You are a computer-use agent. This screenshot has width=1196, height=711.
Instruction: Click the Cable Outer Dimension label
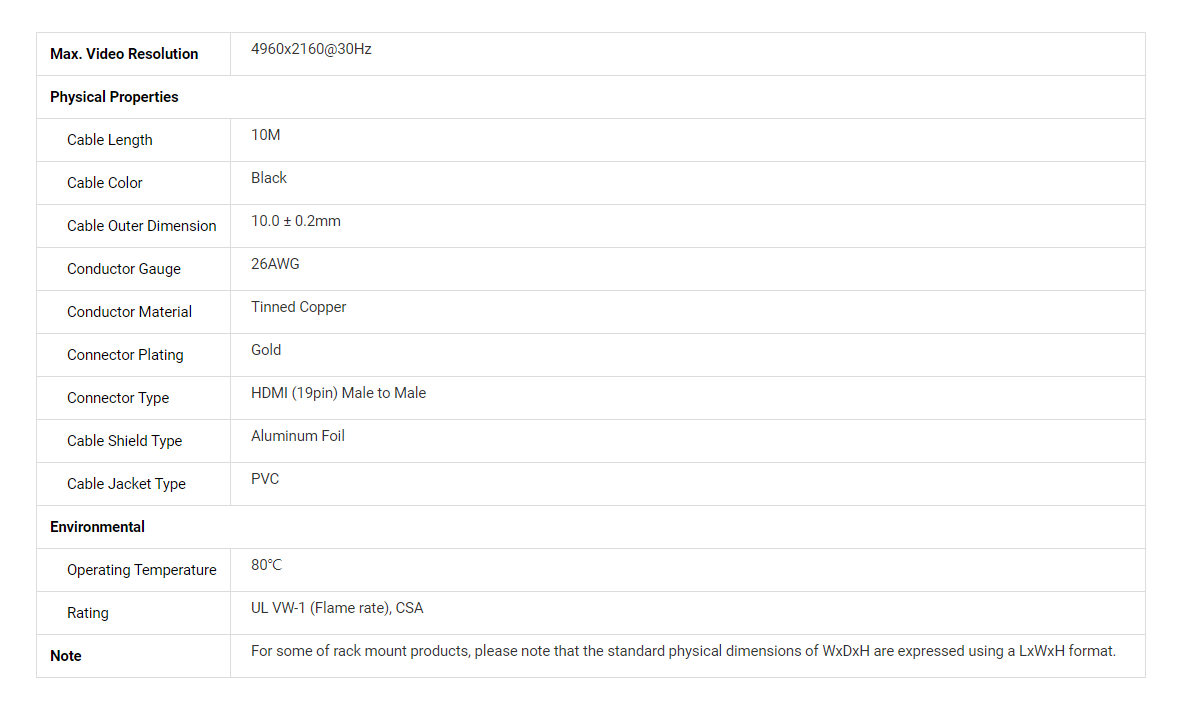coord(142,226)
